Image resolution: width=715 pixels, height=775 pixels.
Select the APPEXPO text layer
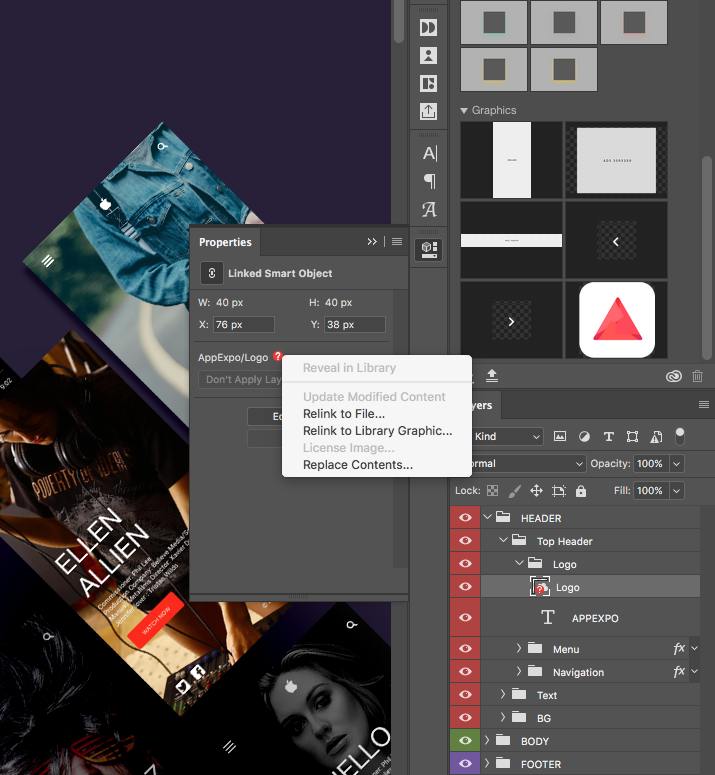tap(590, 618)
